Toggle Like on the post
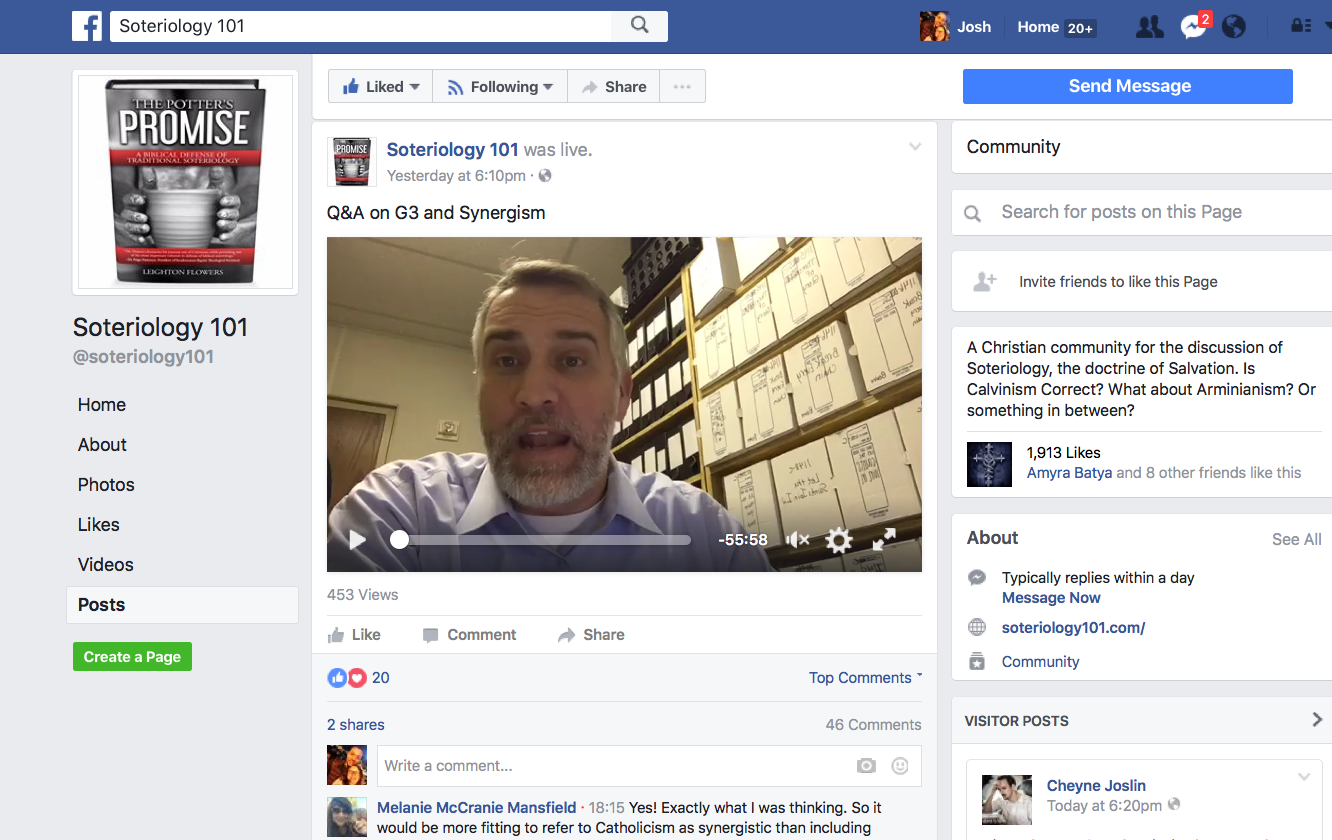Screen dimensions: 1332x840 [354, 635]
